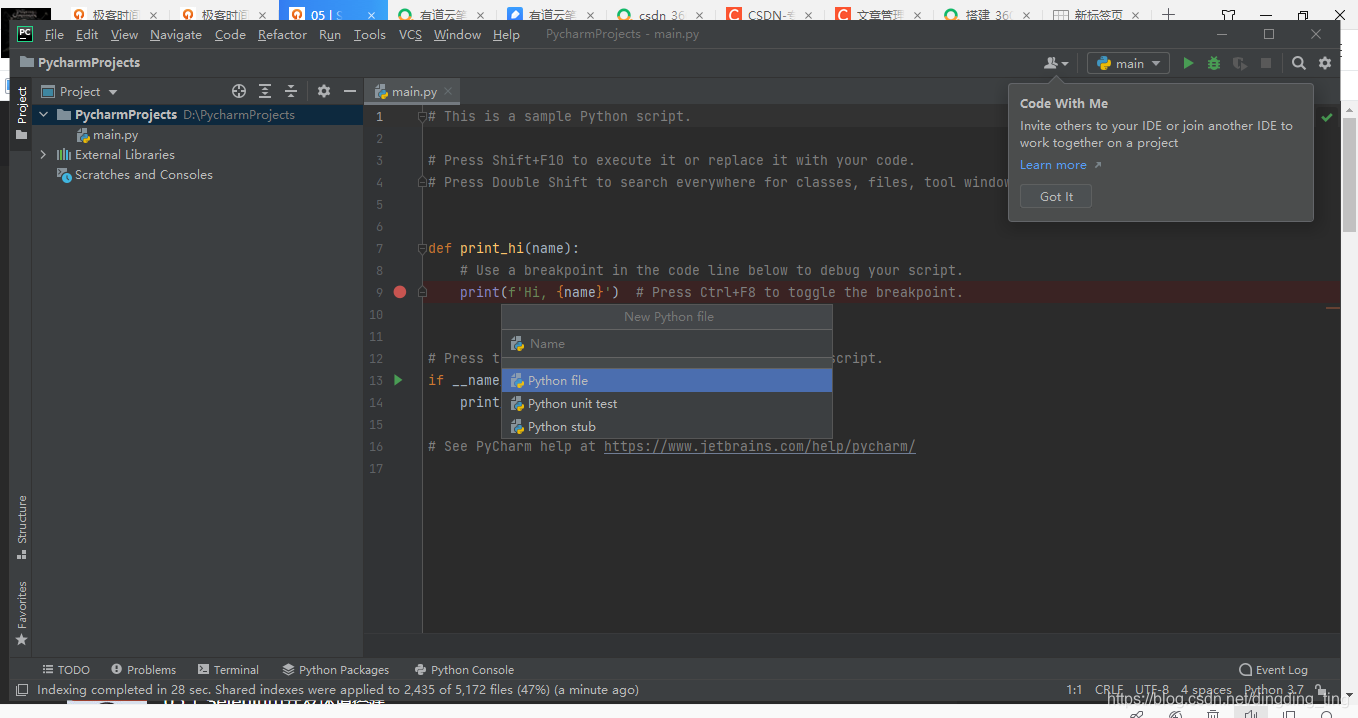Click tool windows quick access icon
Screen dimensions: 1358x718
[x=22, y=690]
